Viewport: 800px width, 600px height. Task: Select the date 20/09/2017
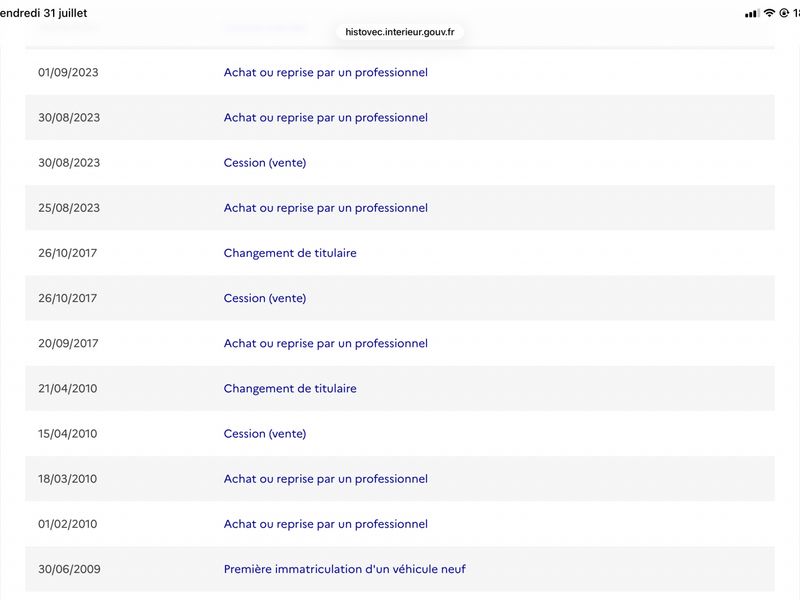click(68, 343)
